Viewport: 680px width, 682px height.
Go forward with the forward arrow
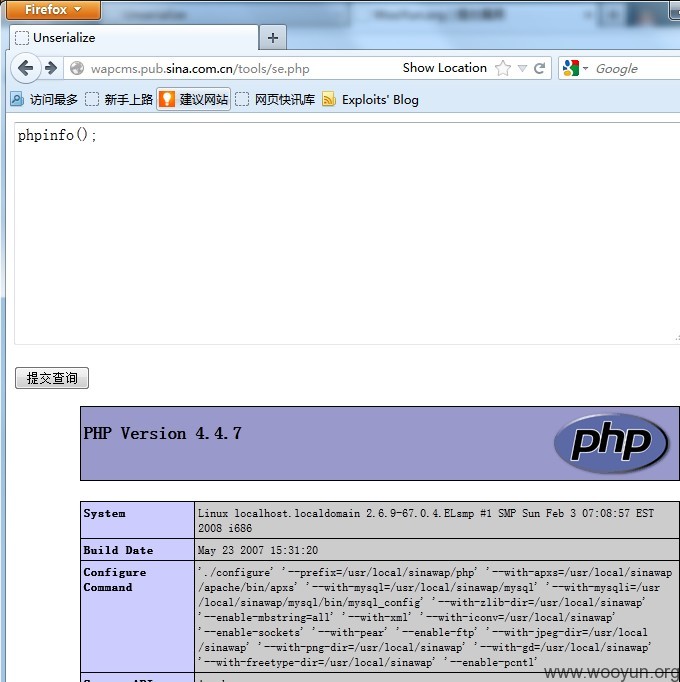click(x=51, y=68)
